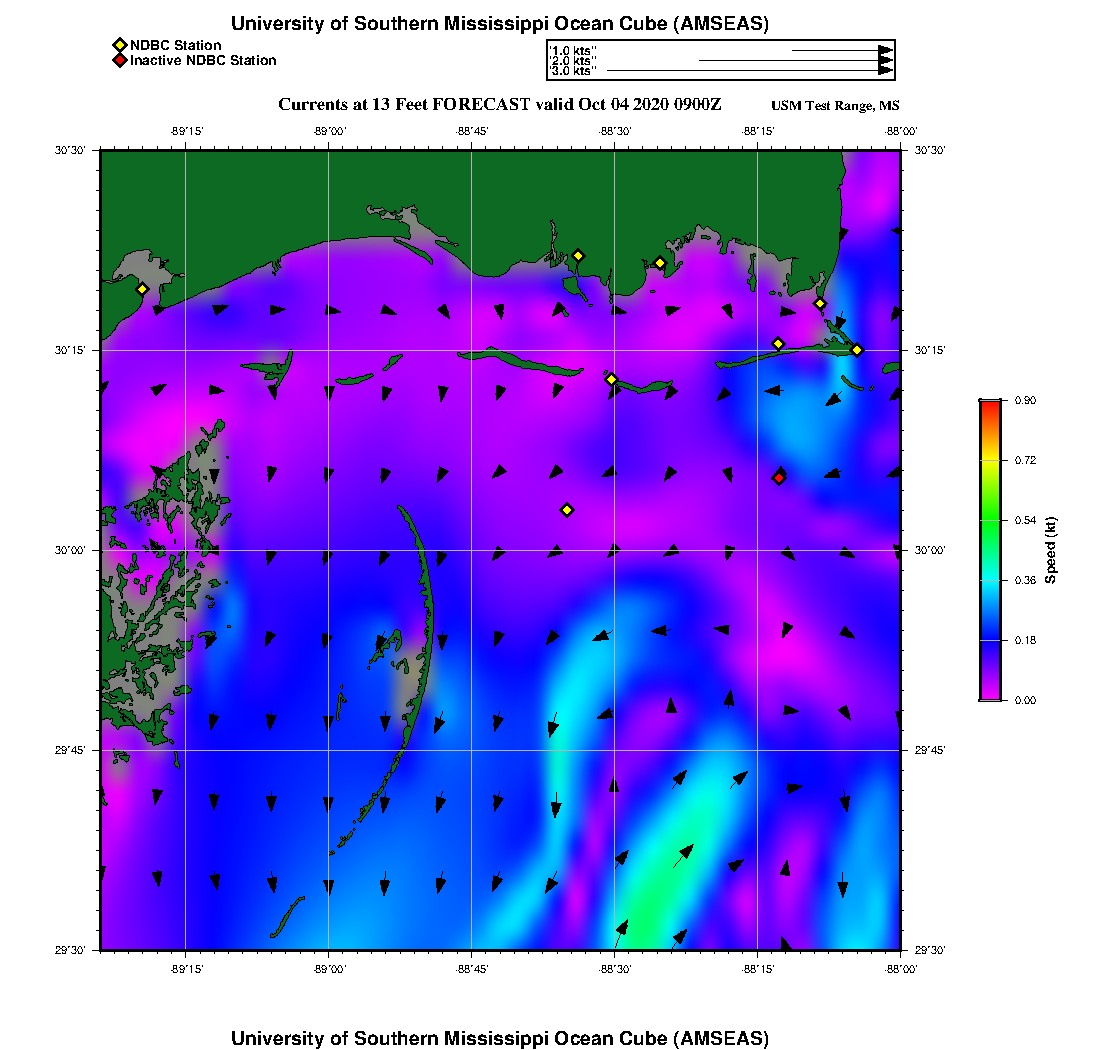Click the easternmost yellow station marker at 30°15'
1100x1050 pixels.
(x=857, y=349)
